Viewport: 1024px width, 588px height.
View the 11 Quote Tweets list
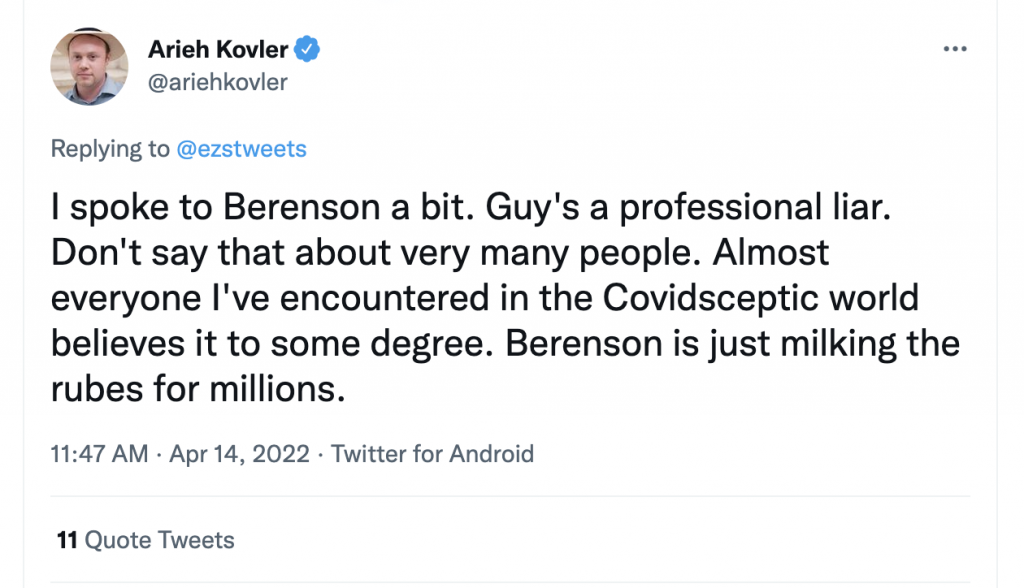(x=146, y=541)
